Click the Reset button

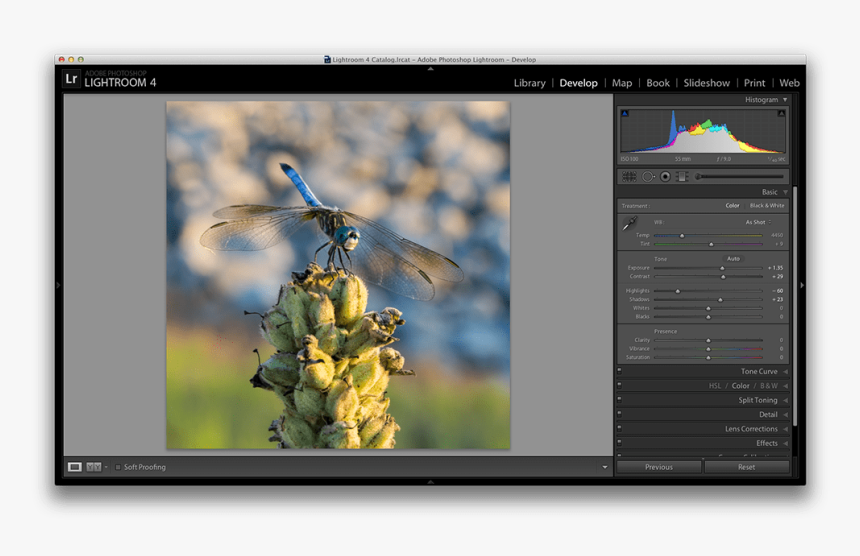746,467
